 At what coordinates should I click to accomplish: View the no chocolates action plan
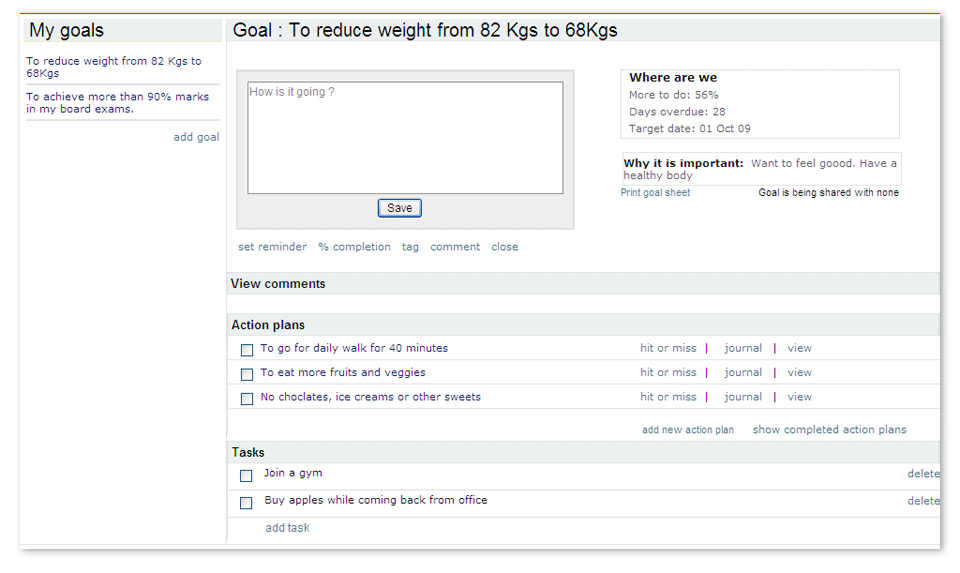tap(799, 397)
